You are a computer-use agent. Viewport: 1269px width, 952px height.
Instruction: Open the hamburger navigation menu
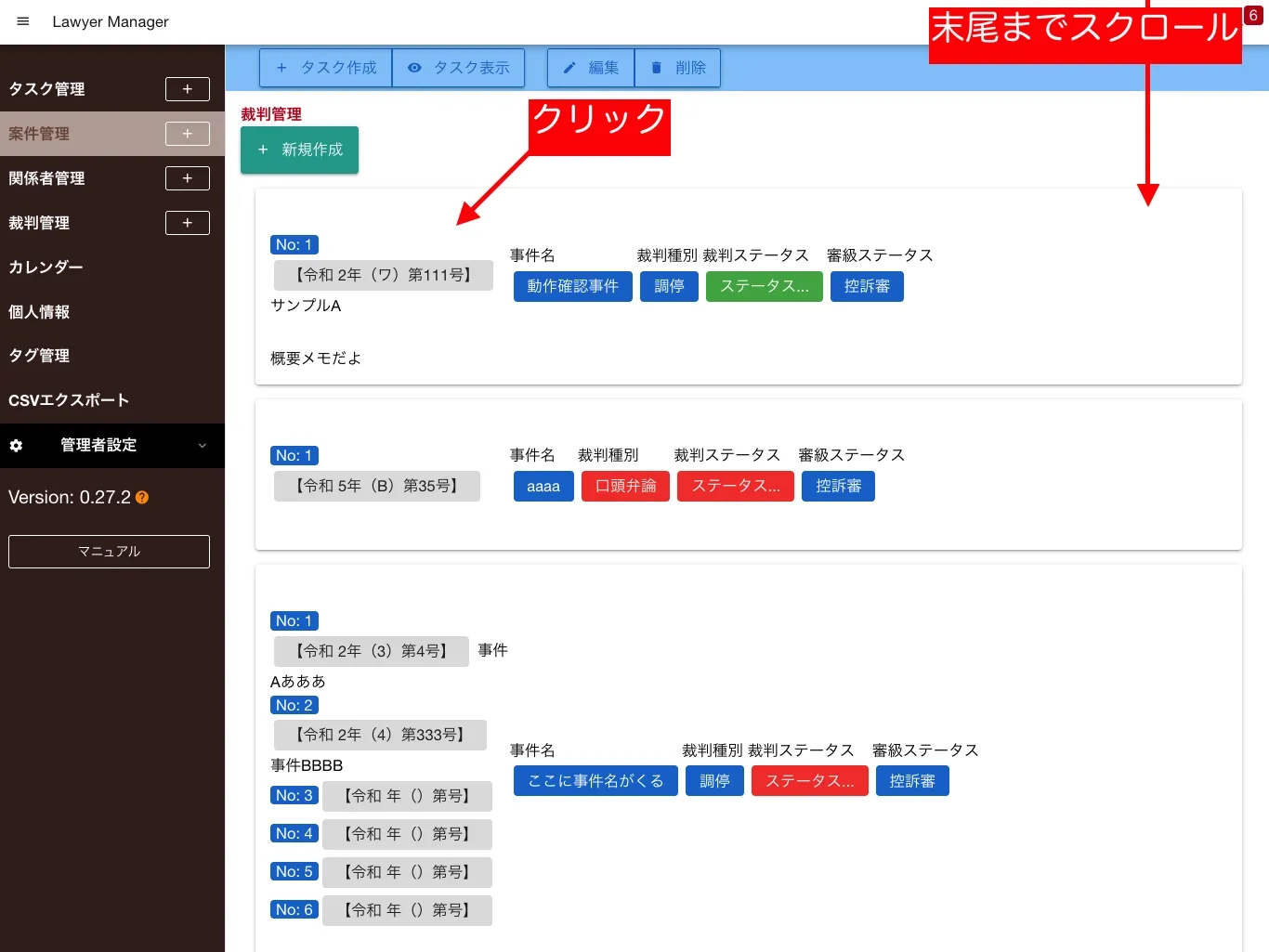[x=23, y=21]
